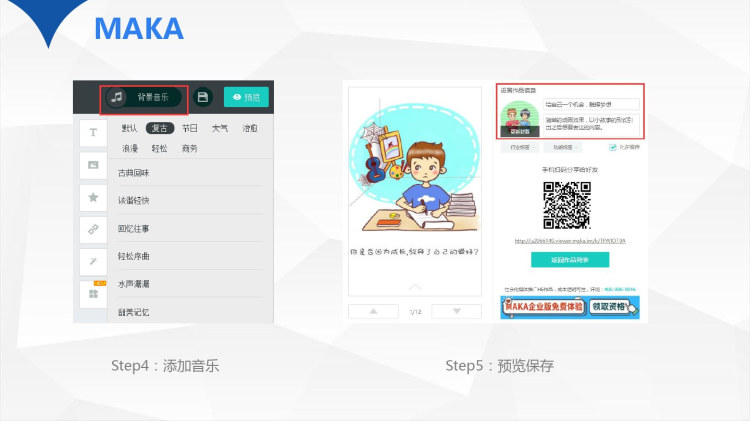
Task: Select the star shapes tool icon
Action: (93, 198)
